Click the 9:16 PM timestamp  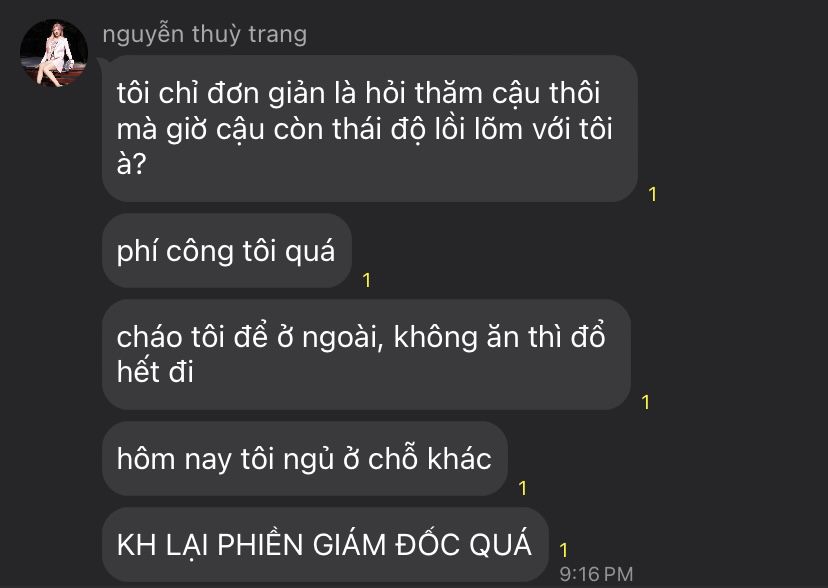596,574
